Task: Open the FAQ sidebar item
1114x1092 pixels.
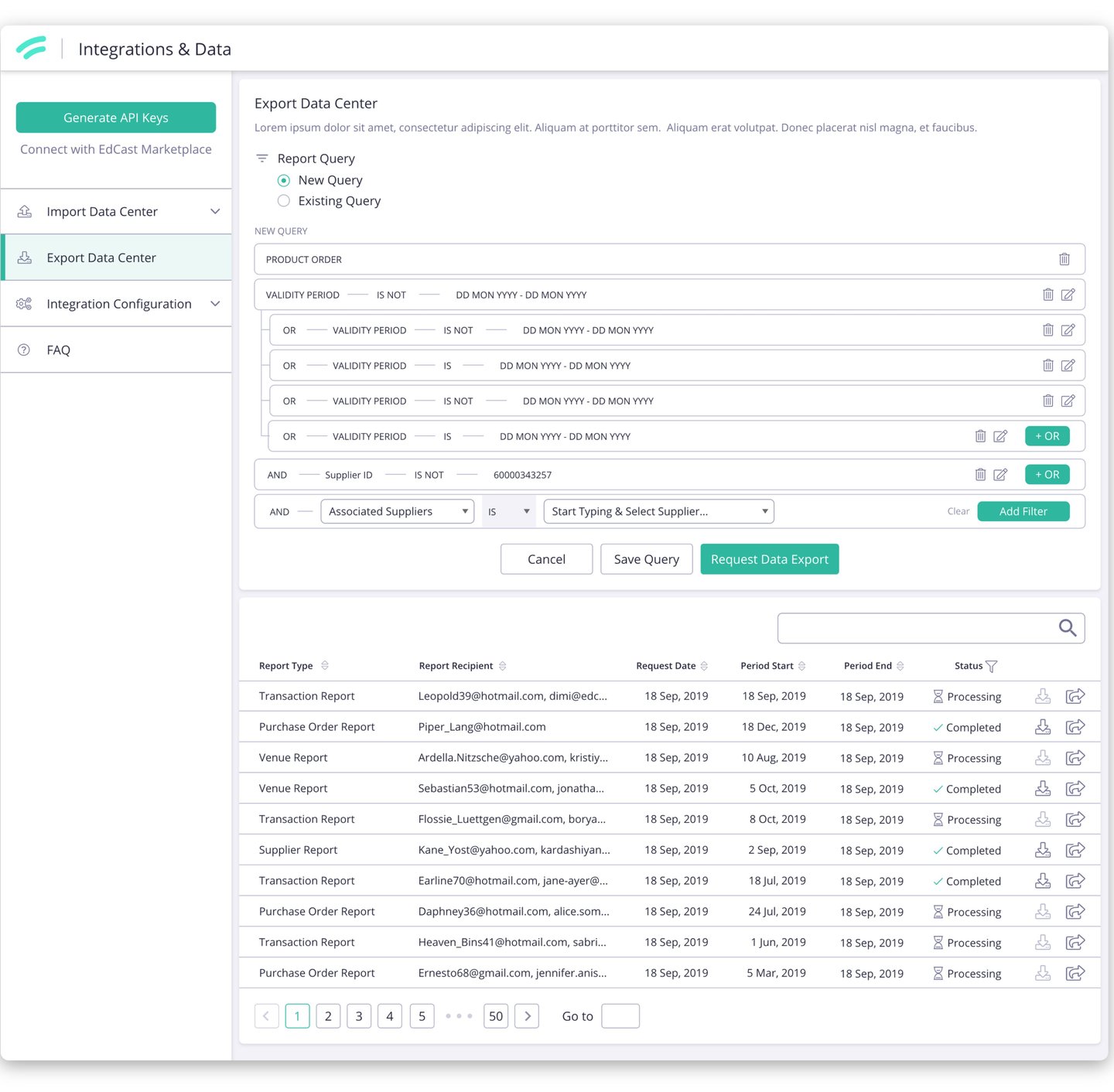Action: [116, 350]
